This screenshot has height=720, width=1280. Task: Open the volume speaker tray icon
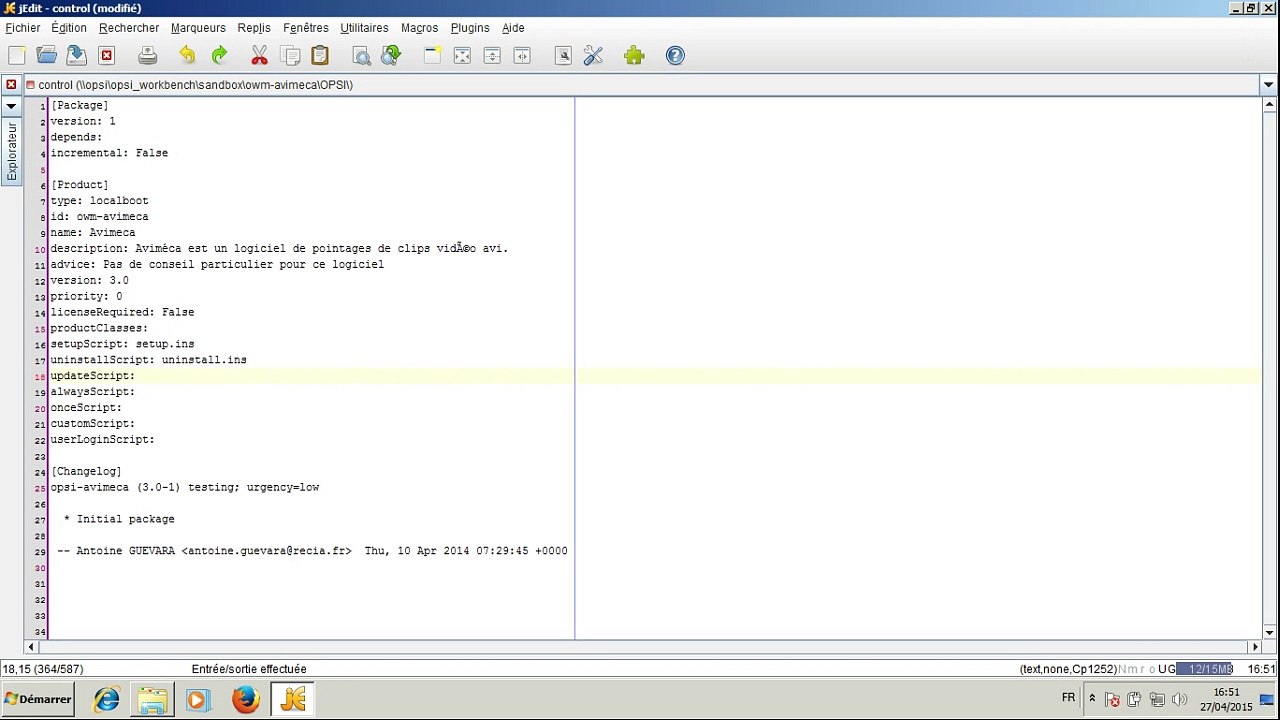tap(1179, 700)
